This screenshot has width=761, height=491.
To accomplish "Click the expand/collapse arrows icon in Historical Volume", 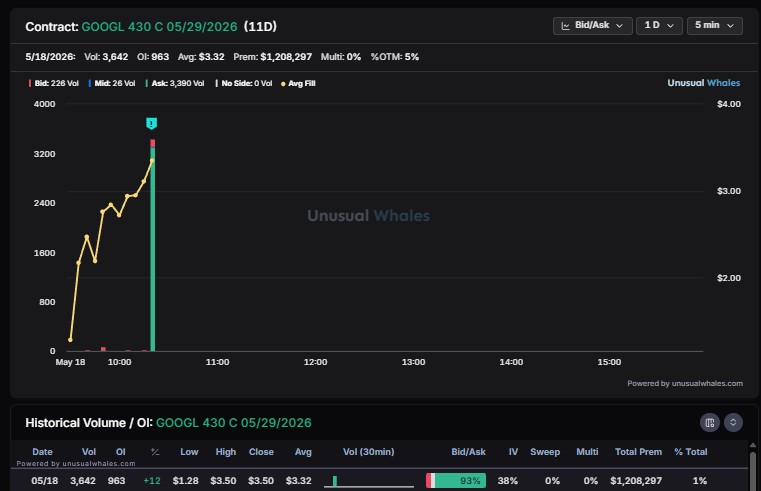I will click(733, 423).
